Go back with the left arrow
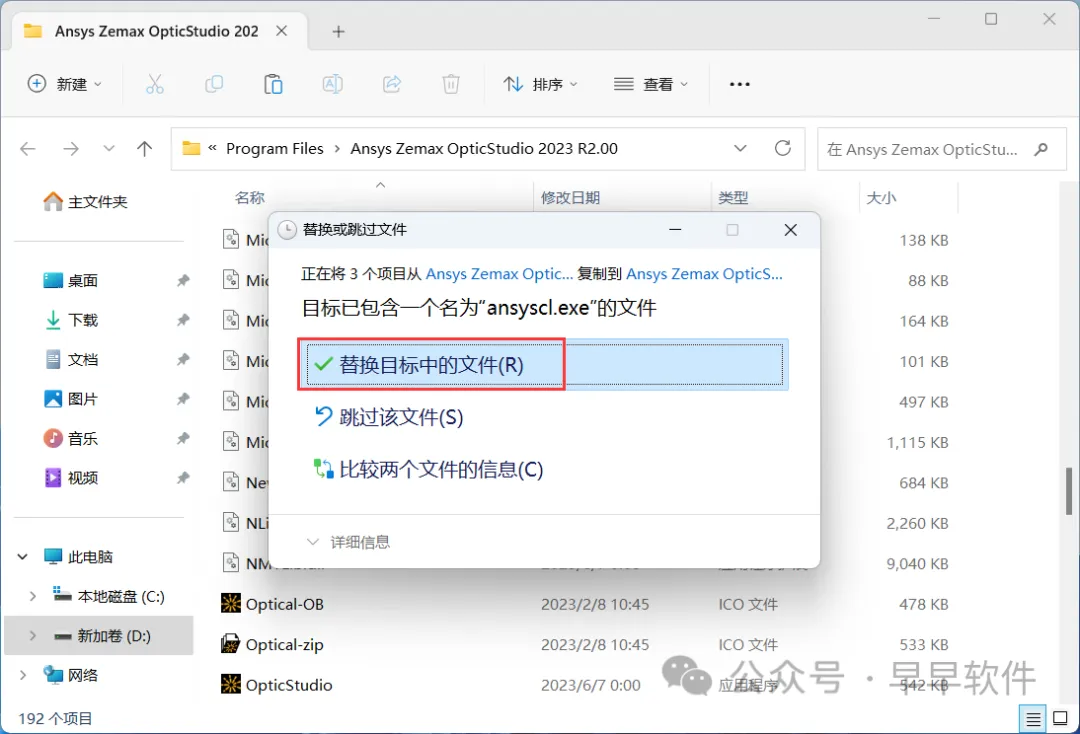1080x734 pixels. pyautogui.click(x=28, y=149)
